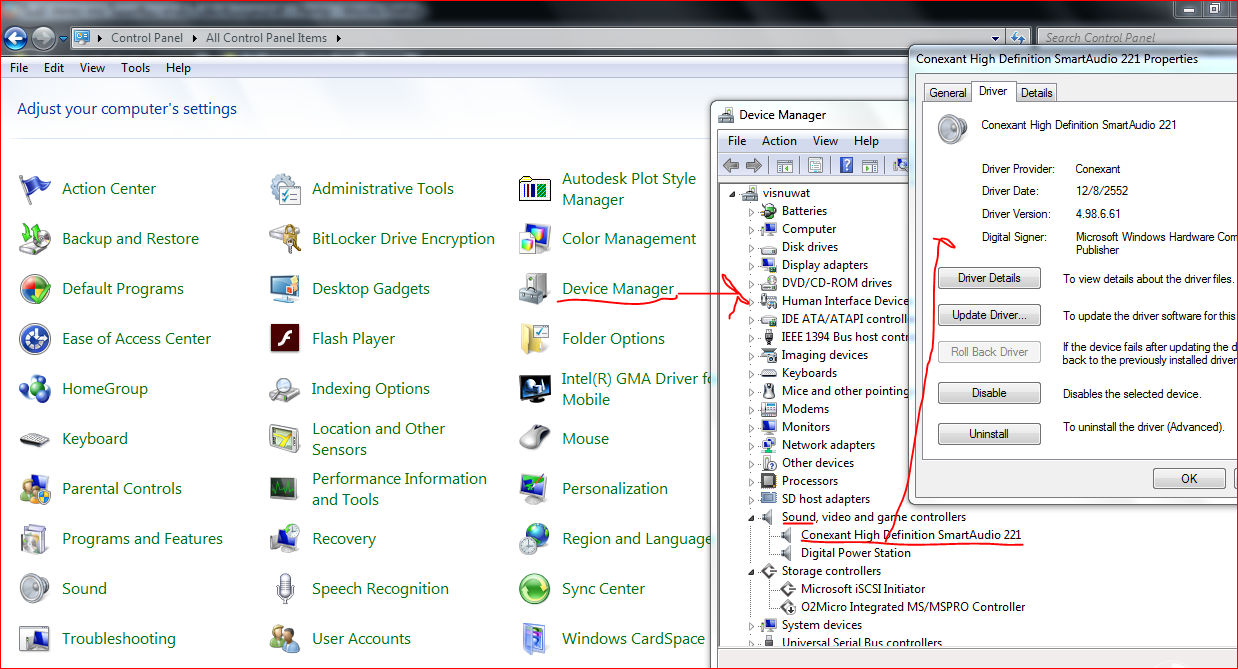Viewport: 1238px width, 669px height.
Task: Open the Edit menu in Control Panel
Action: click(54, 68)
